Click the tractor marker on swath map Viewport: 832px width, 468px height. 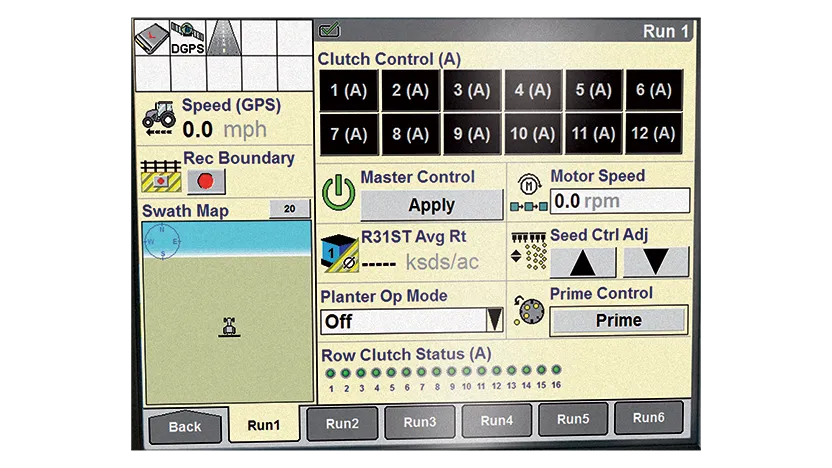tap(229, 327)
